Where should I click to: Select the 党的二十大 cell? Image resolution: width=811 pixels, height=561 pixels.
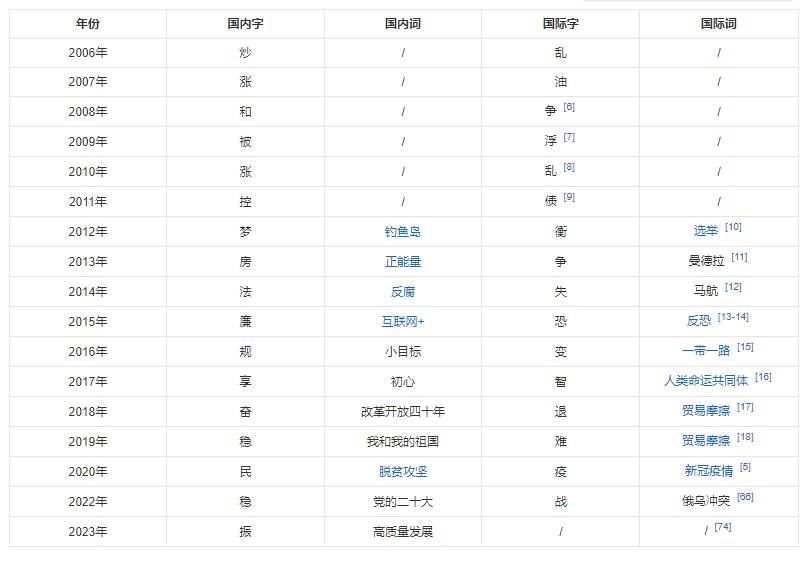coord(402,502)
